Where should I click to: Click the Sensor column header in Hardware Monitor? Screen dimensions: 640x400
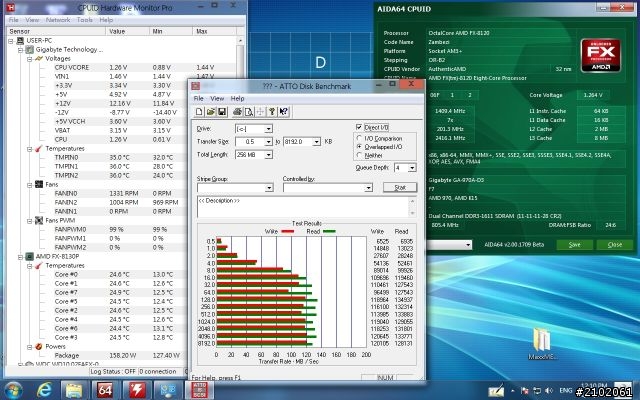(56, 31)
